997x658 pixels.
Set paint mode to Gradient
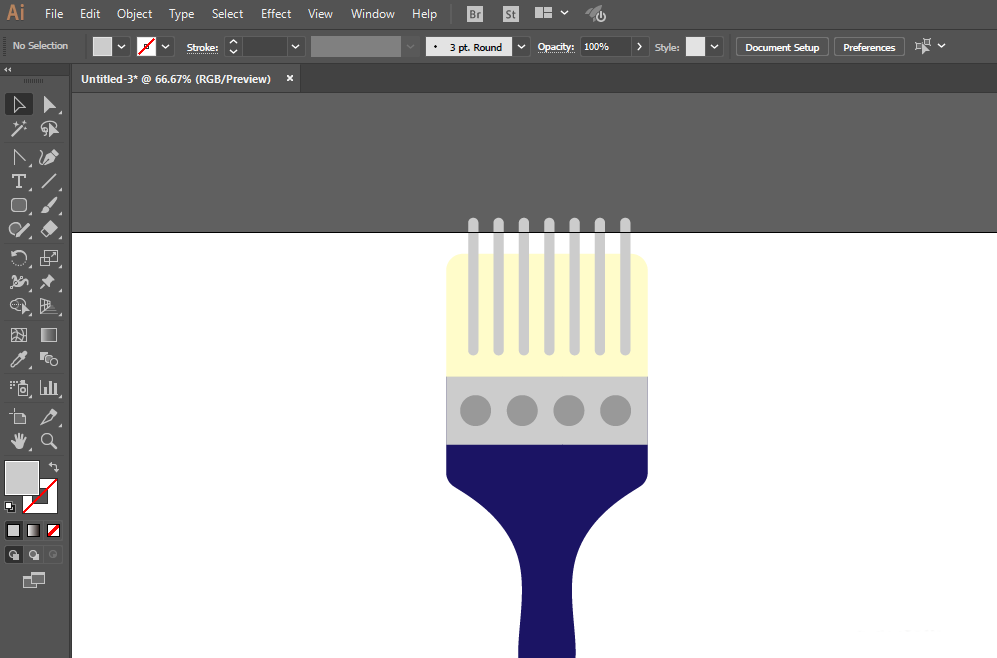[x=34, y=530]
